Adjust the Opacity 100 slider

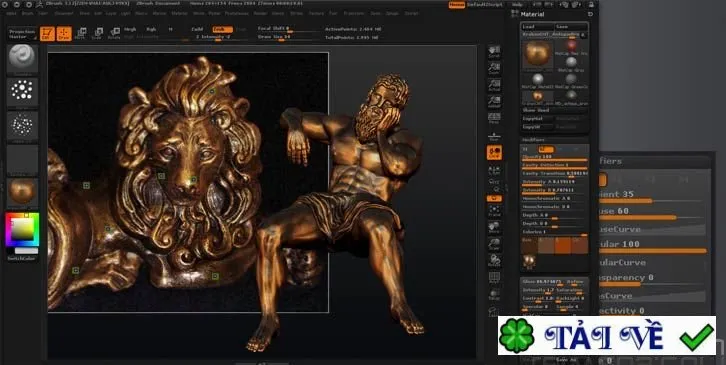555,157
